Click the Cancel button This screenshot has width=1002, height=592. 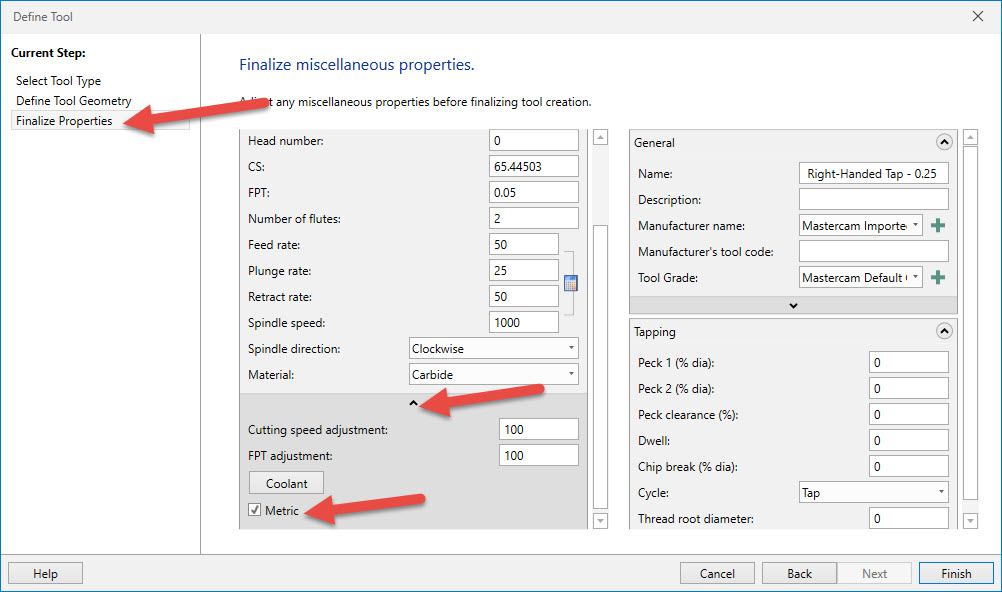(x=717, y=573)
